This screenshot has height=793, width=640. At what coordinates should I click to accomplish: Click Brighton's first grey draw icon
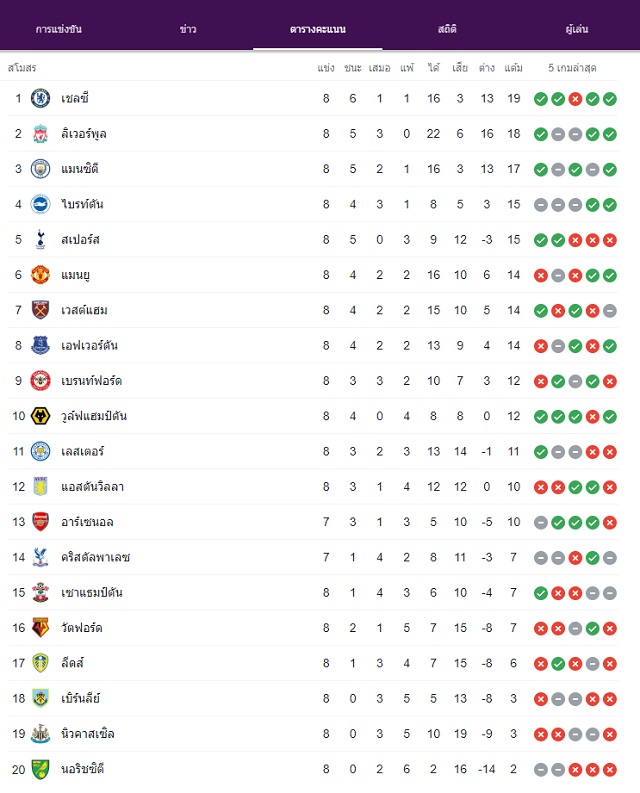click(x=541, y=205)
